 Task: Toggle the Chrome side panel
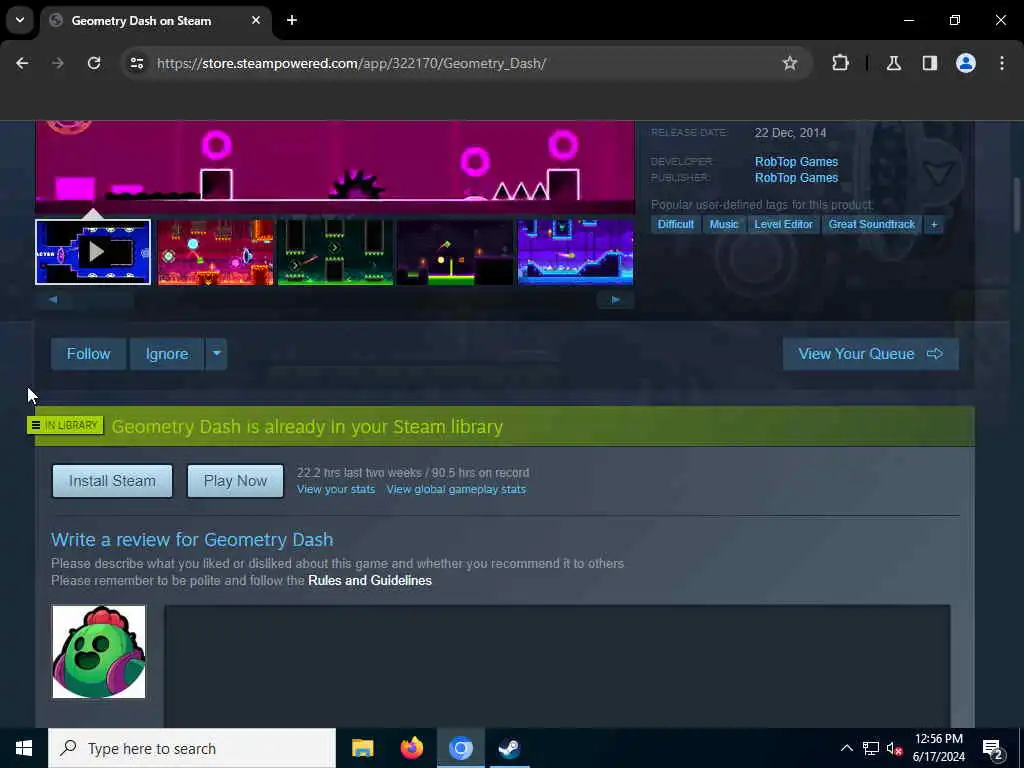[x=929, y=63]
